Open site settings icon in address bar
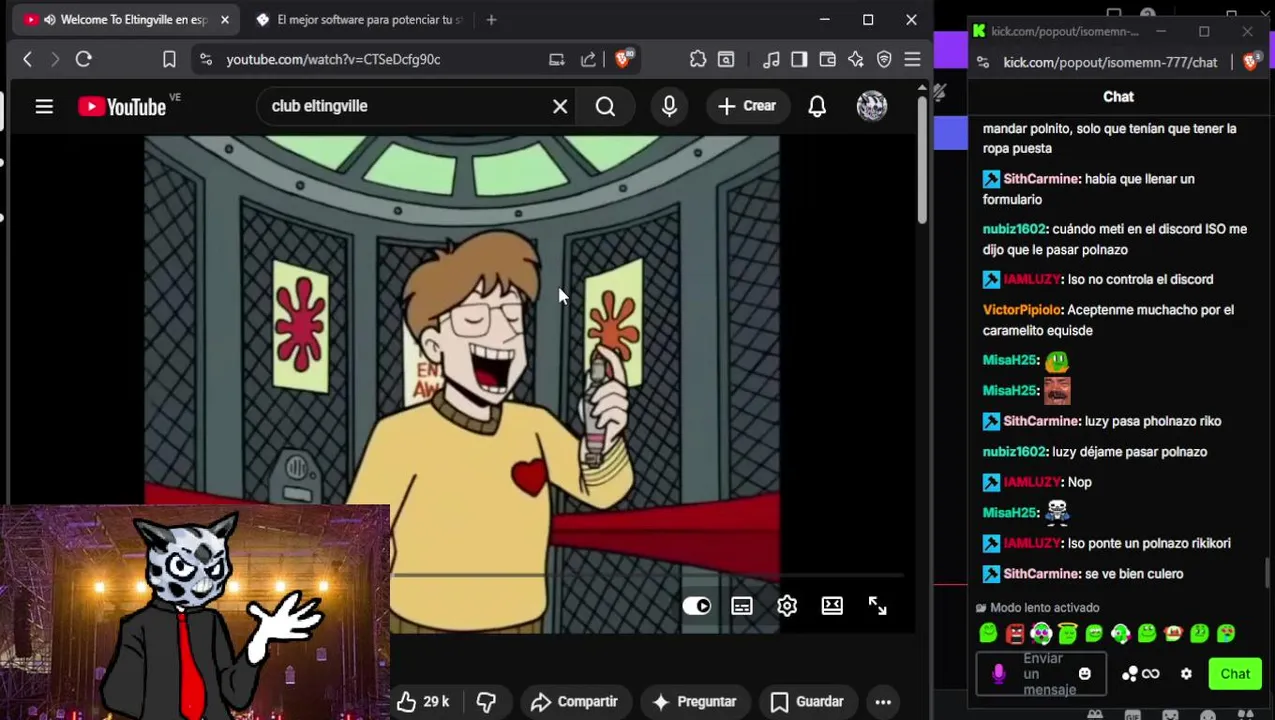The image size is (1275, 720). [206, 60]
